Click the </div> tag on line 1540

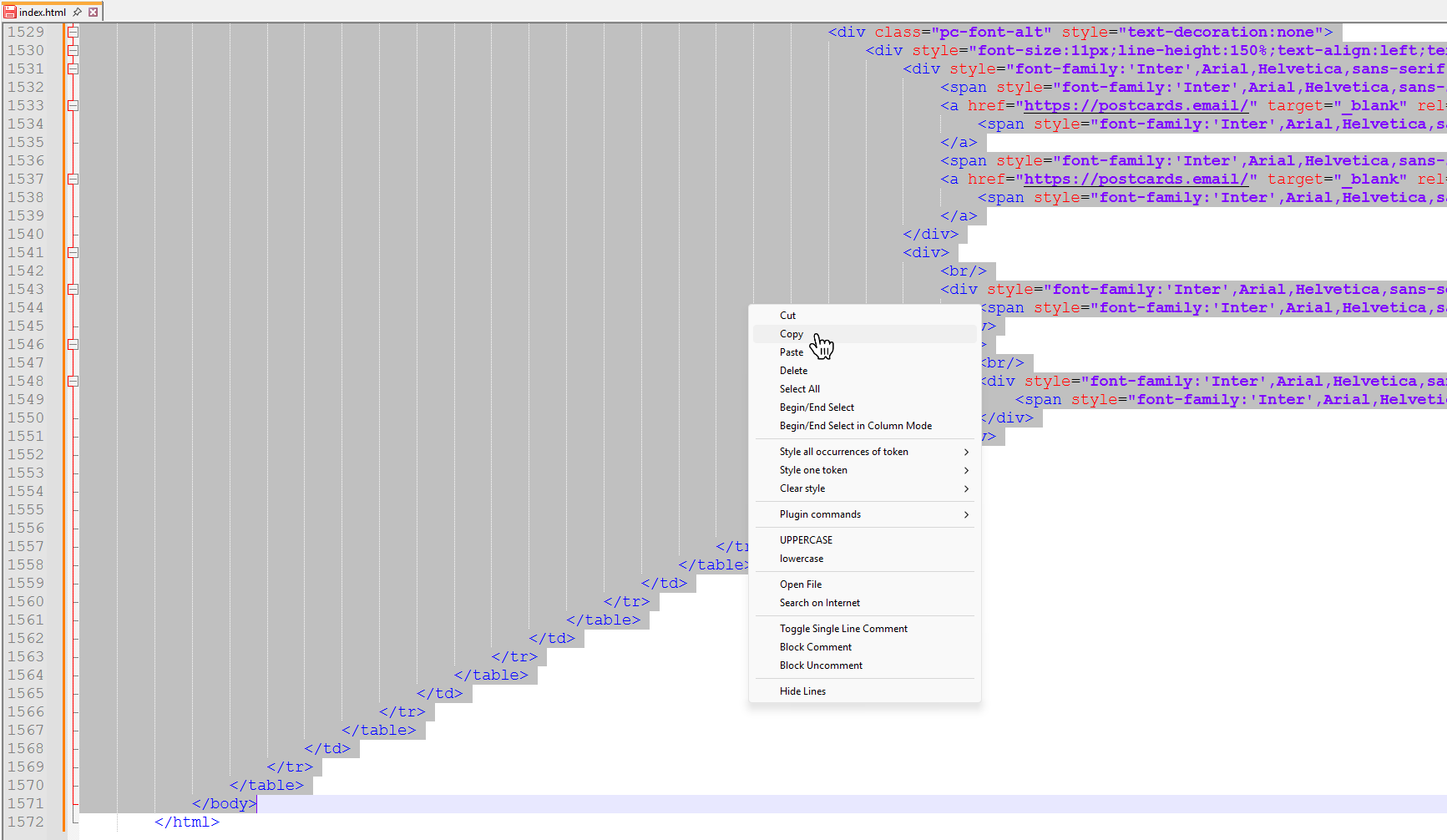931,234
